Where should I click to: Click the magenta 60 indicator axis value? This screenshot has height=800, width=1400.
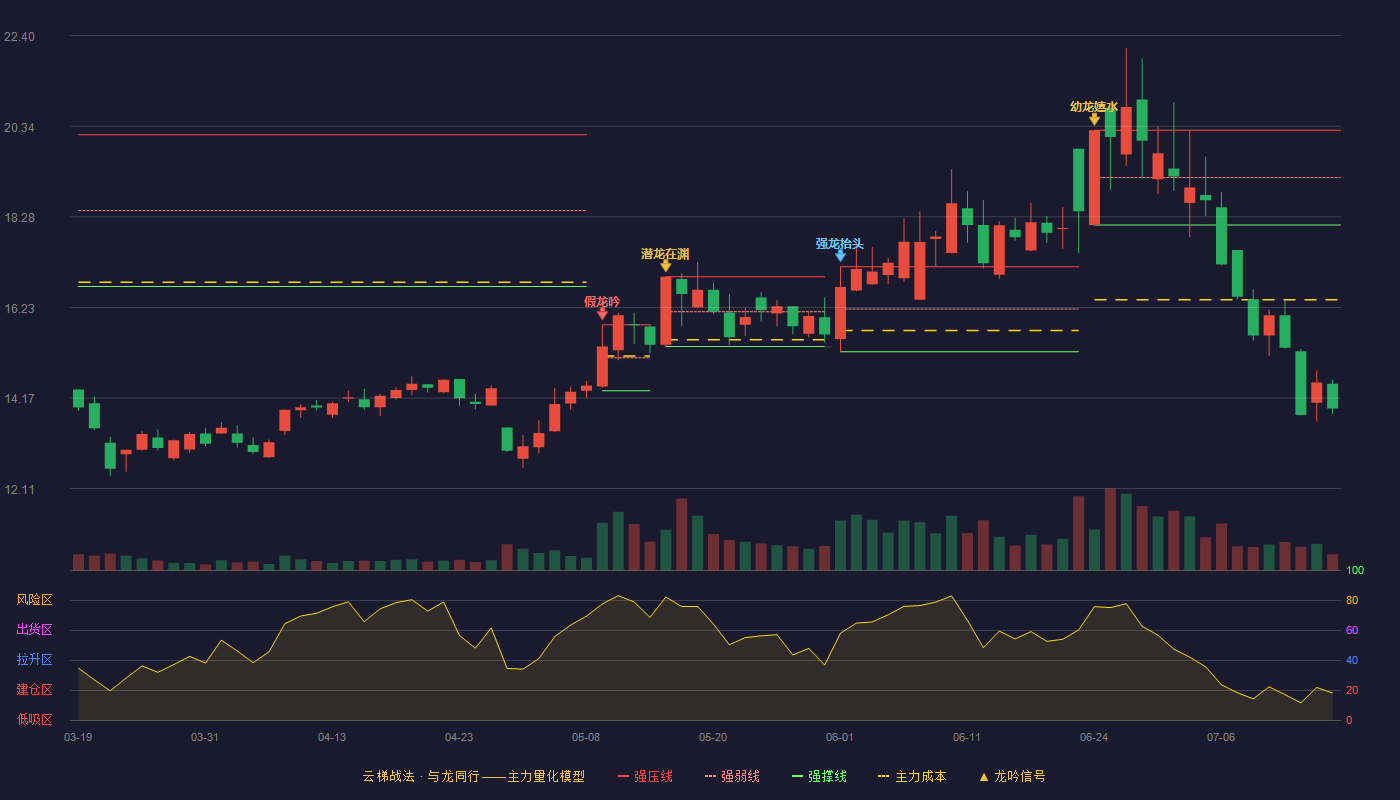[1352, 631]
